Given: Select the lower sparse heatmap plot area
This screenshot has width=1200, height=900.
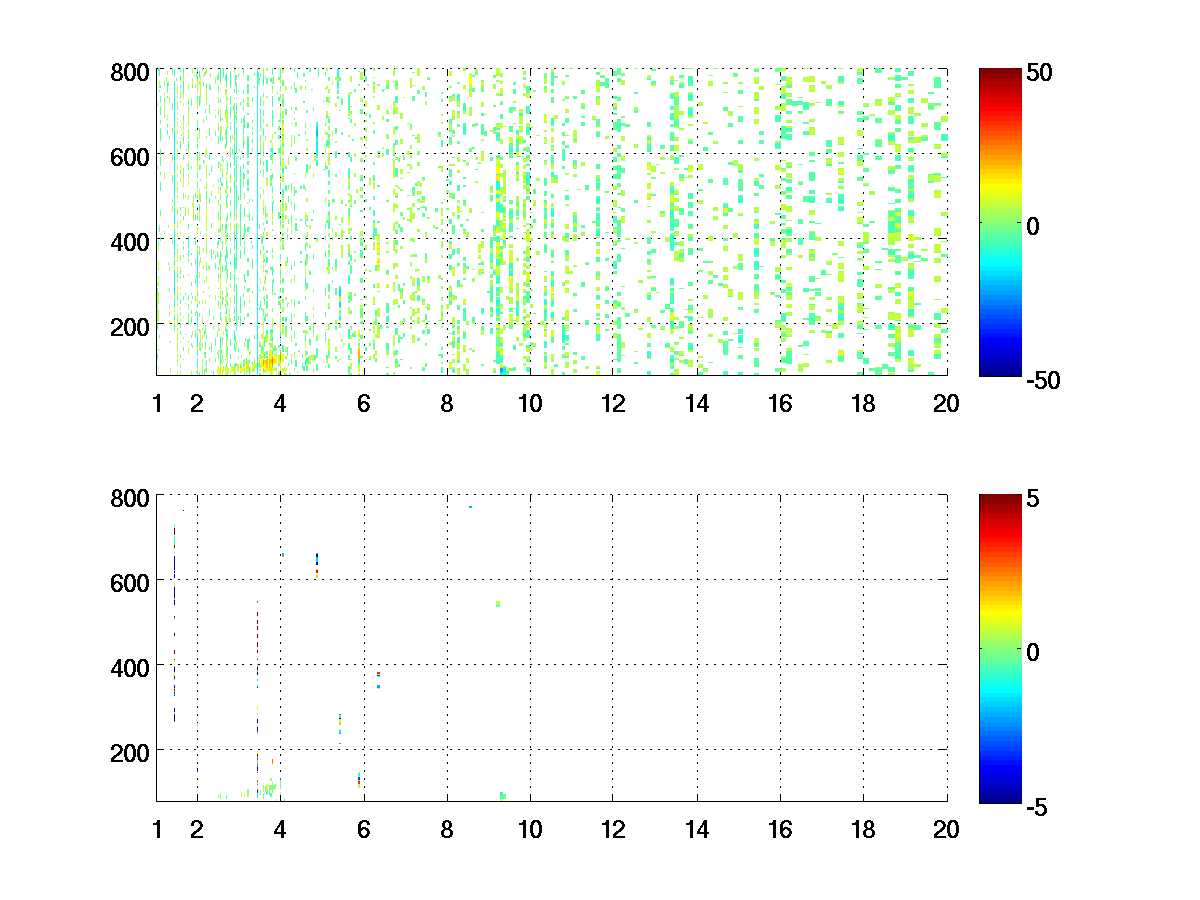Looking at the screenshot, I should coord(551,647).
